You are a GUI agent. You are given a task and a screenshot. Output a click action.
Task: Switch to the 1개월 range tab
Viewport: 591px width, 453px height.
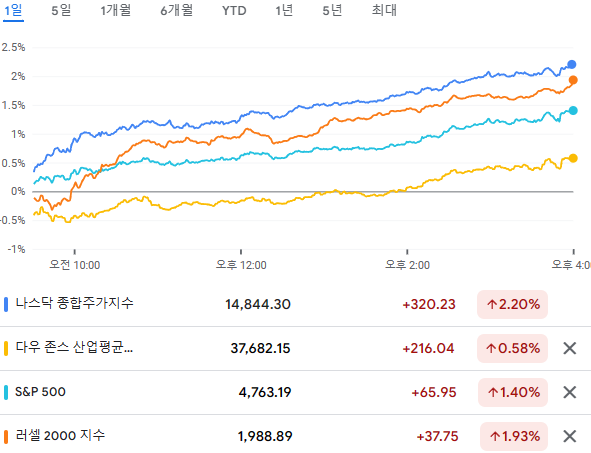click(x=115, y=10)
